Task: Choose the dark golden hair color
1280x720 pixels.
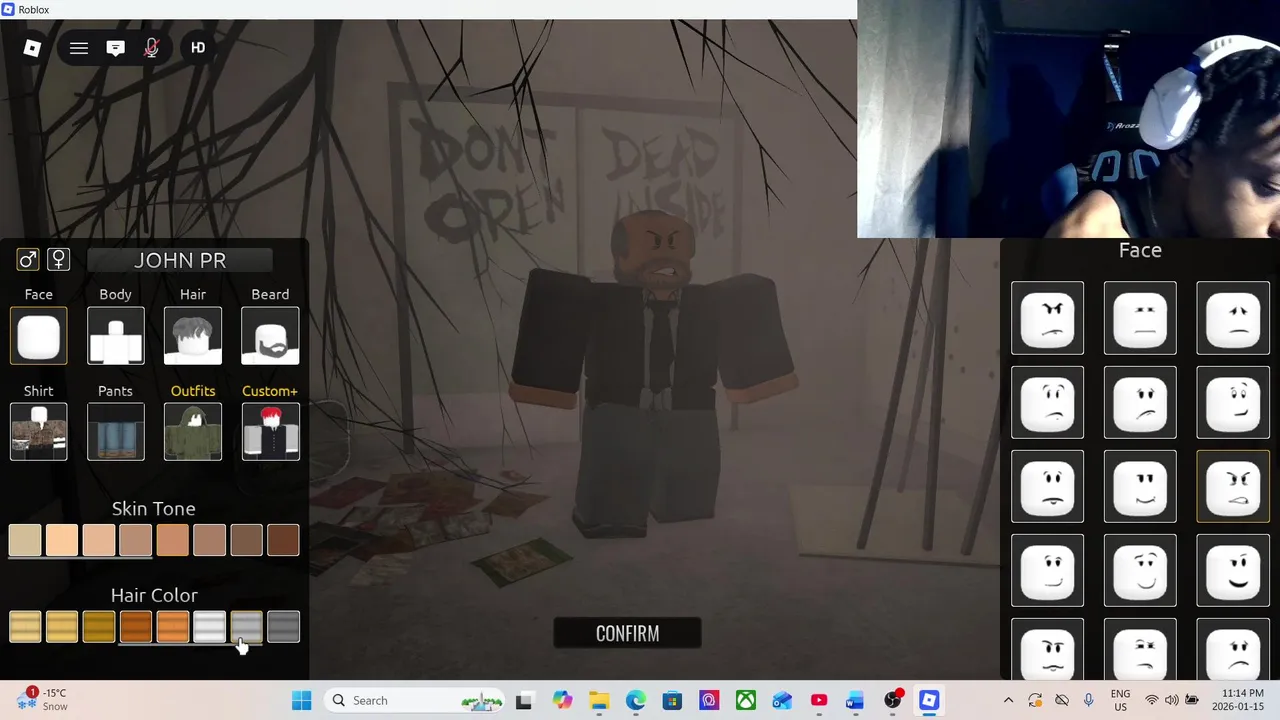Action: [x=99, y=627]
